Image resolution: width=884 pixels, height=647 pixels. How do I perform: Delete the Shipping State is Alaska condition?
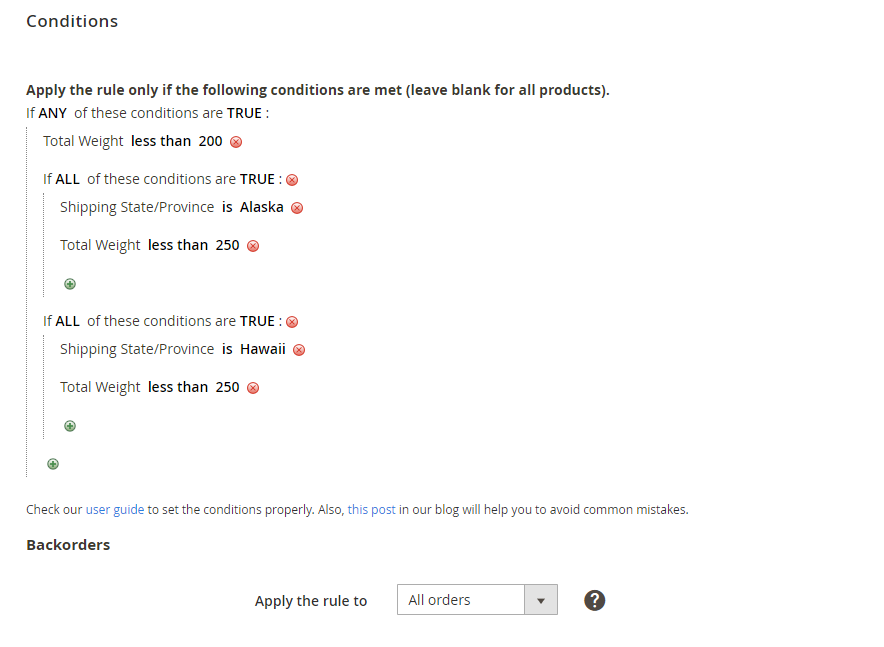point(297,208)
